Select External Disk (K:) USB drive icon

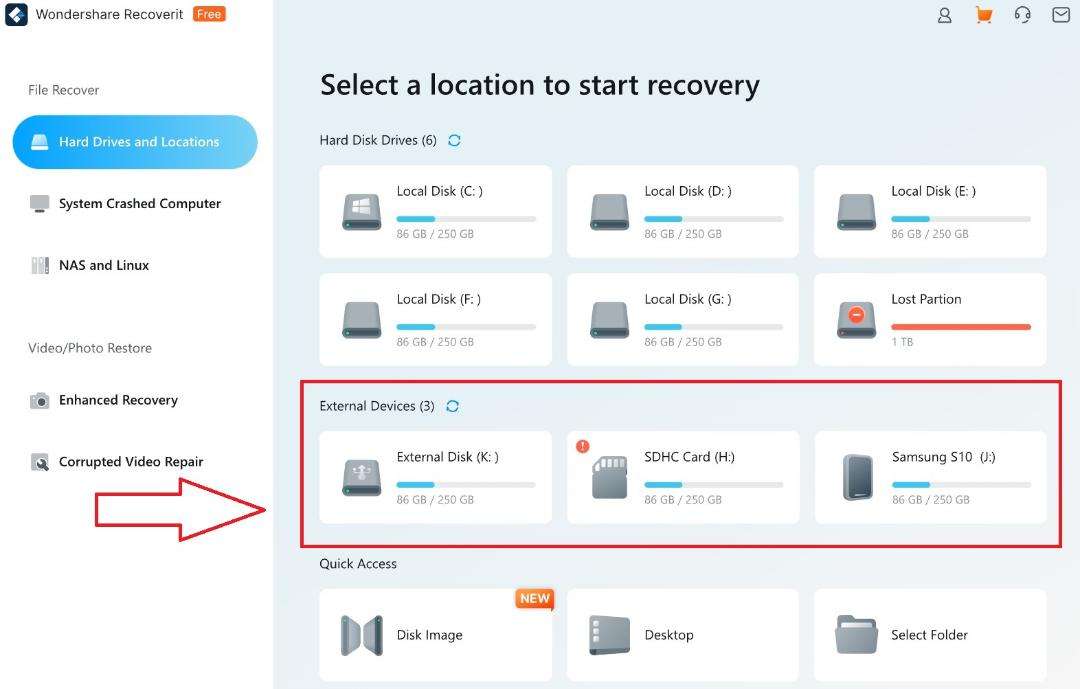coord(362,477)
